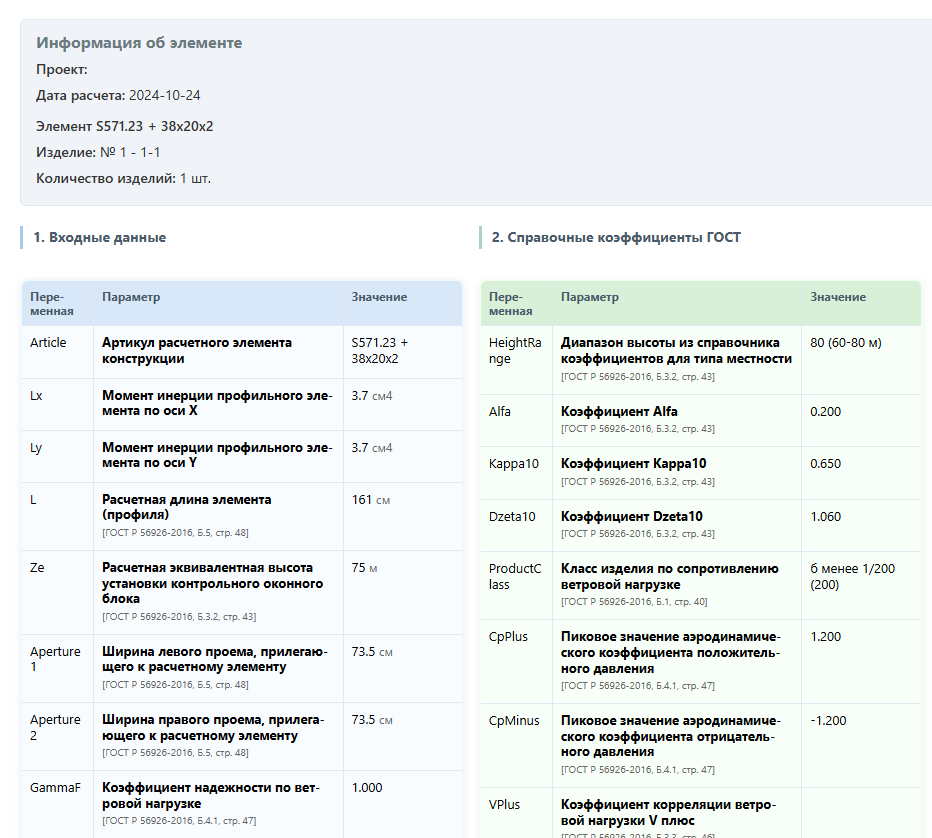Click "Значение" column header in input data table
Viewport: 932px width, 838px height.
pyautogui.click(x=379, y=297)
